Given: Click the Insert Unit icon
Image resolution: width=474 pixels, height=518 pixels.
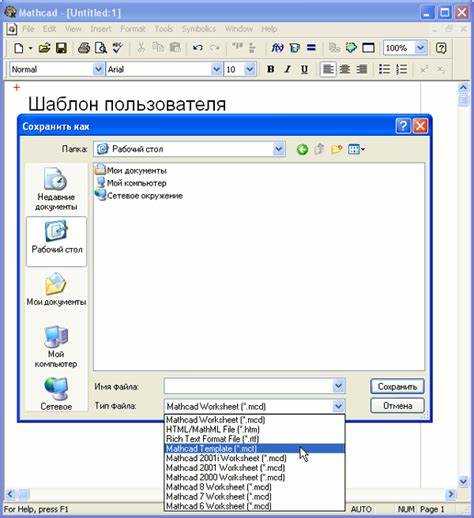Looking at the screenshot, I should pyautogui.click(x=295, y=48).
